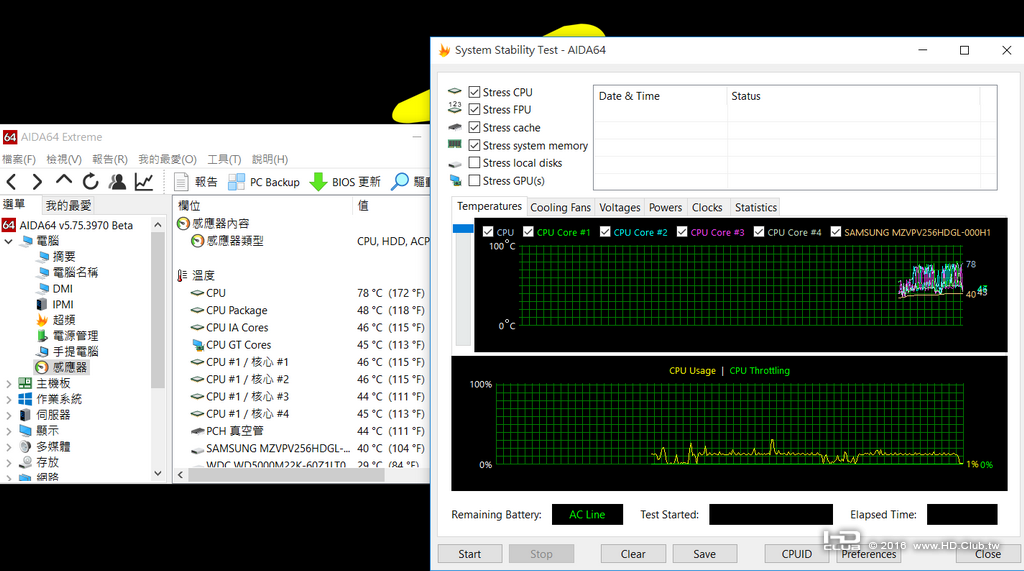Screen dimensions: 1024x571
Task: Open the 工具(T) menu
Action: click(224, 159)
